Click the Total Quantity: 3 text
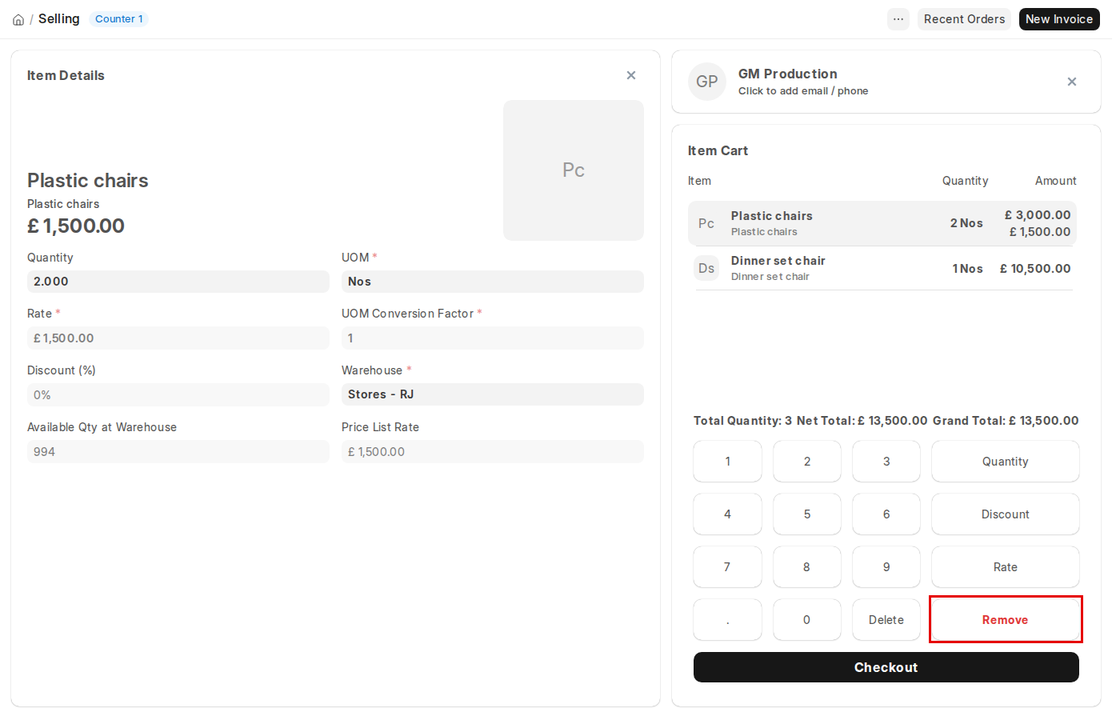Image resolution: width=1120 pixels, height=720 pixels. pyautogui.click(x=743, y=421)
